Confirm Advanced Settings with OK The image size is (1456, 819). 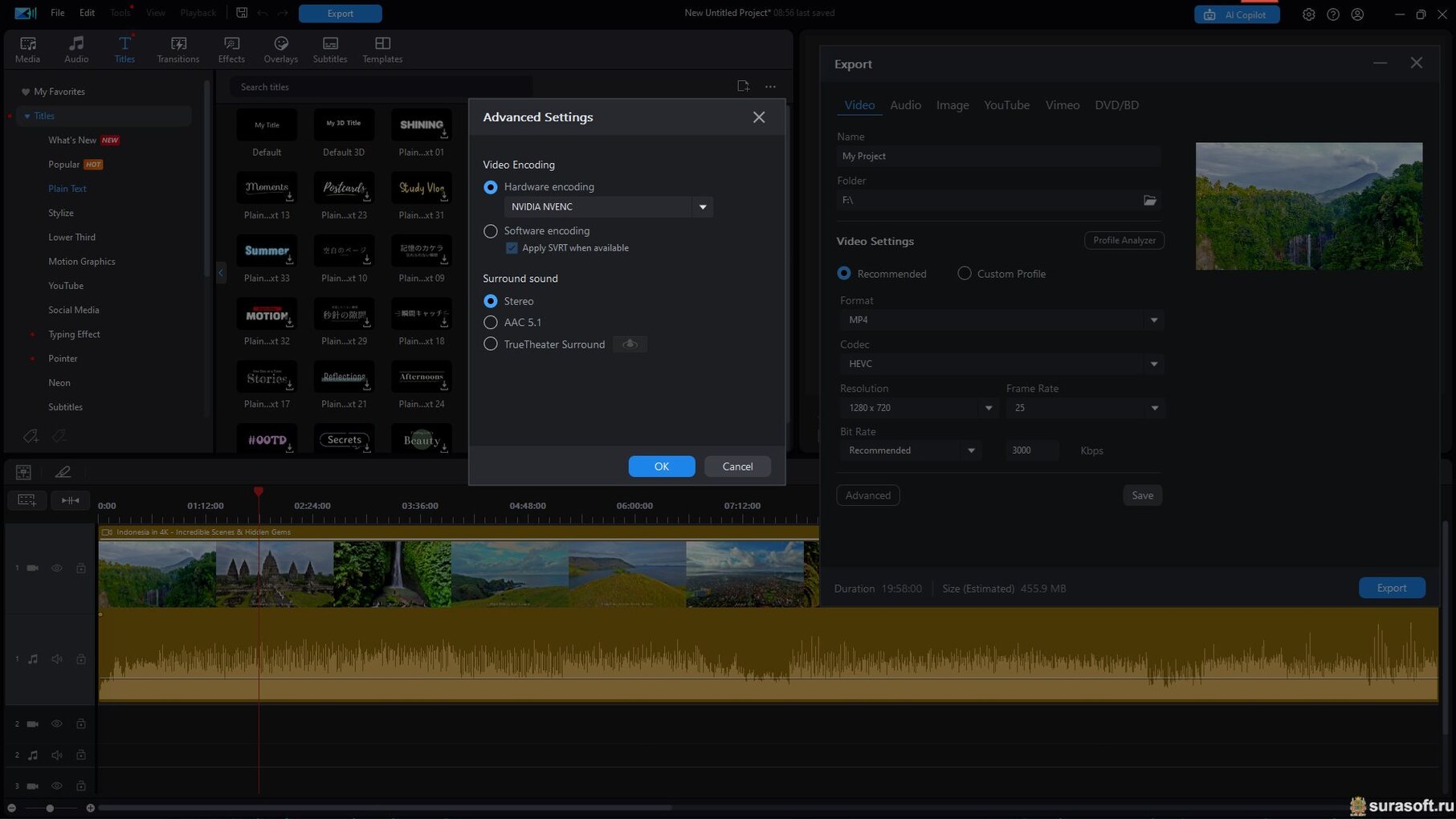coord(662,467)
